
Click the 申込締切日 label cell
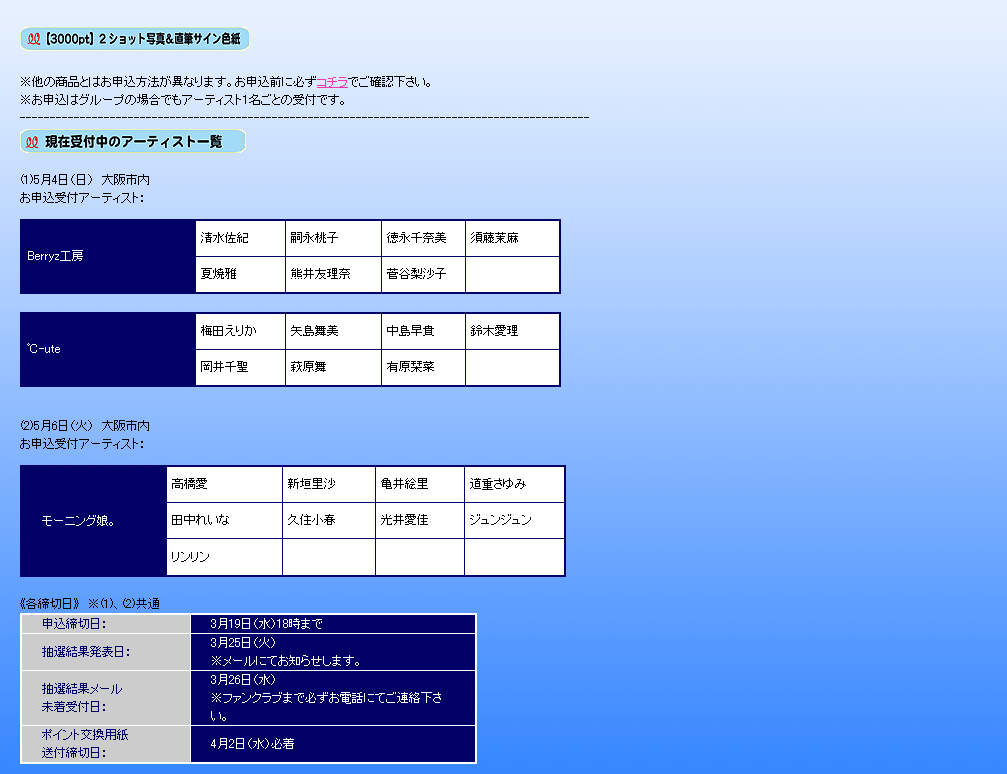tap(106, 624)
